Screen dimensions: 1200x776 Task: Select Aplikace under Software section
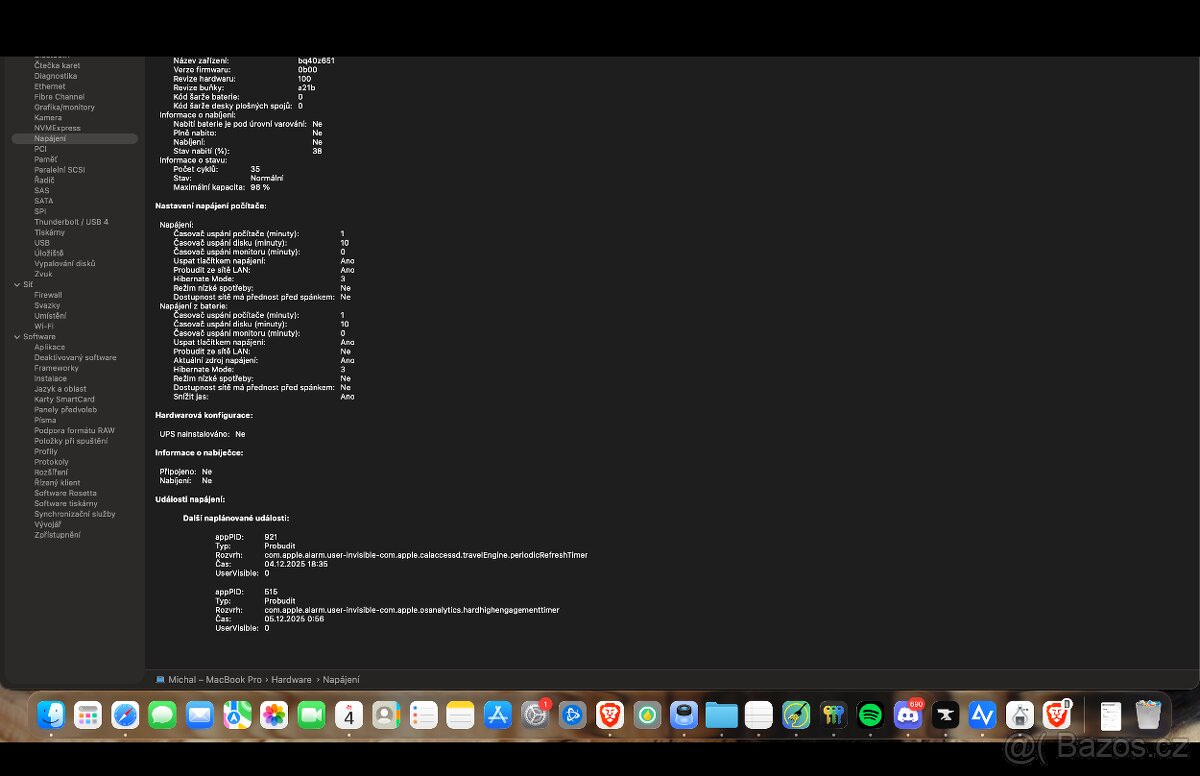click(50, 347)
